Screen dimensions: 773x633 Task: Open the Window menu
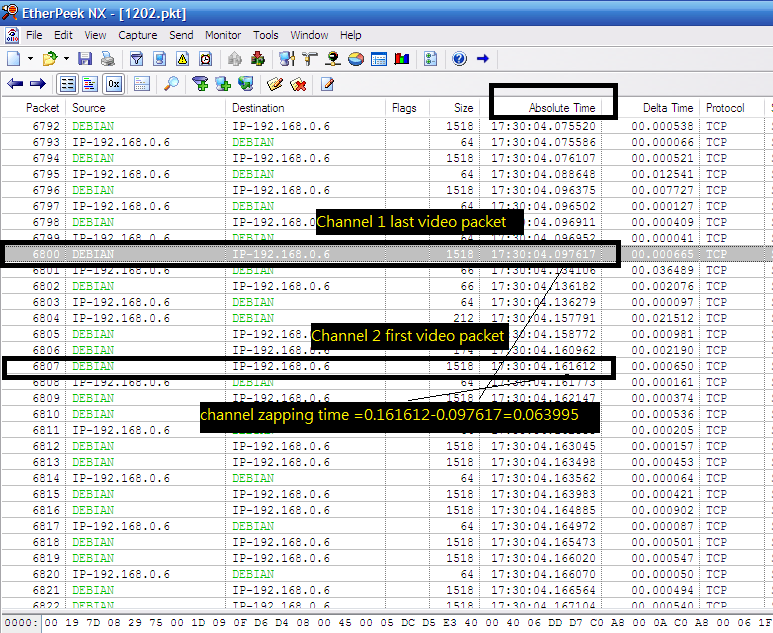pos(309,35)
